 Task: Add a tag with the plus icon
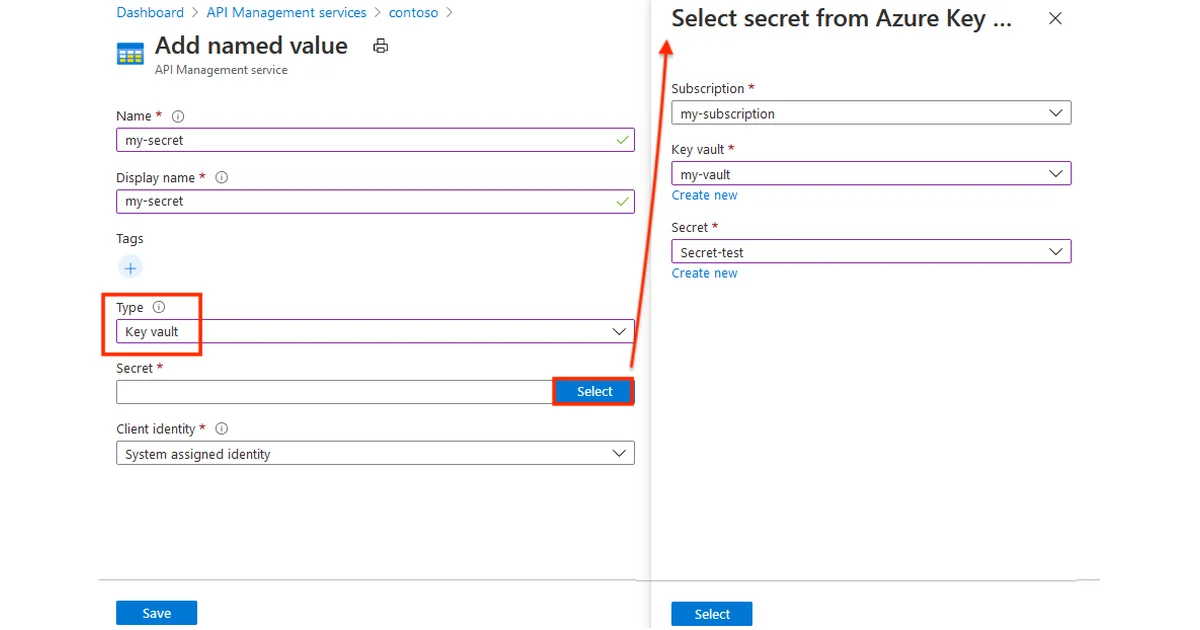(130, 267)
